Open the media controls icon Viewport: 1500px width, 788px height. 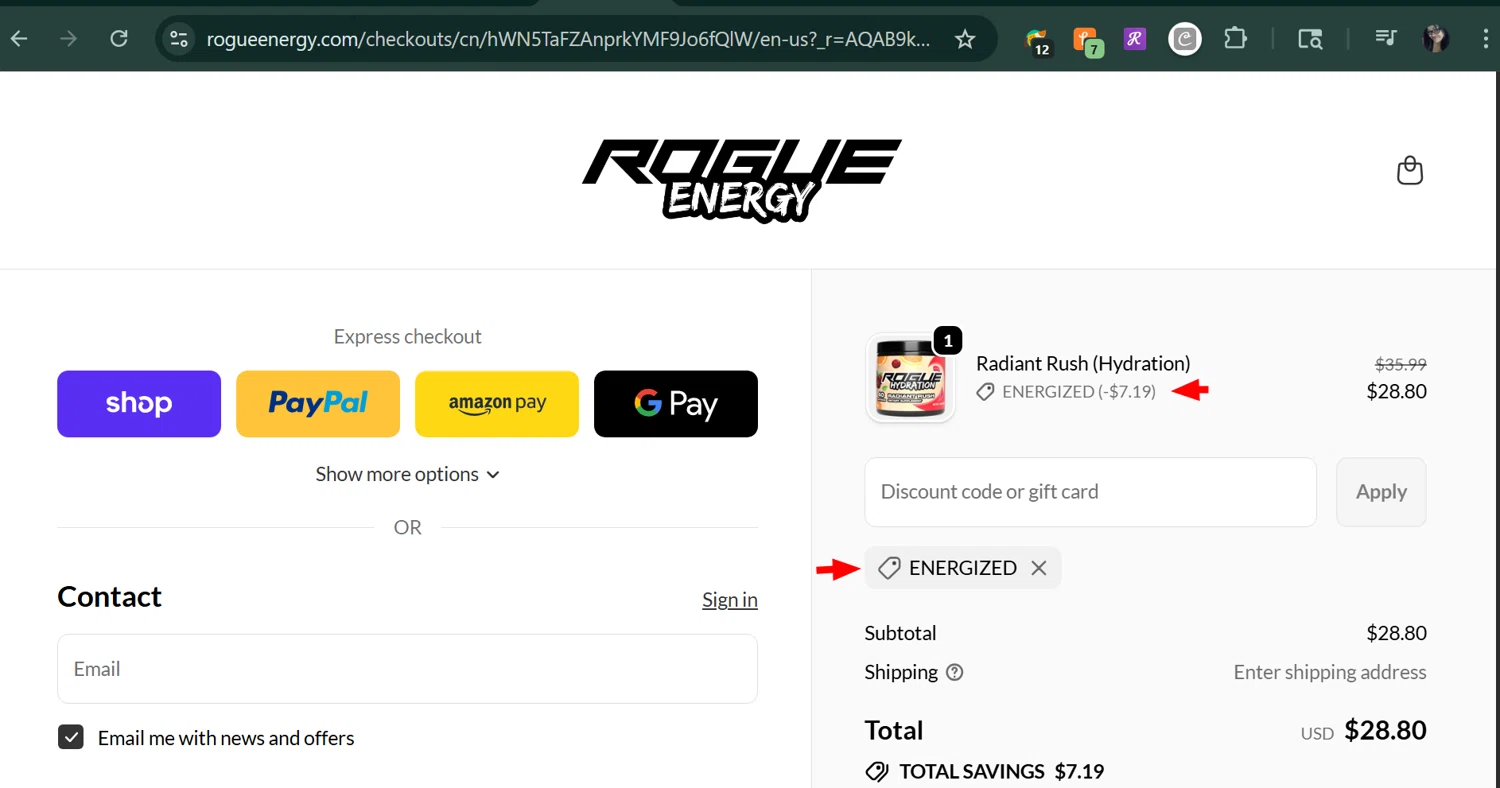point(1385,39)
